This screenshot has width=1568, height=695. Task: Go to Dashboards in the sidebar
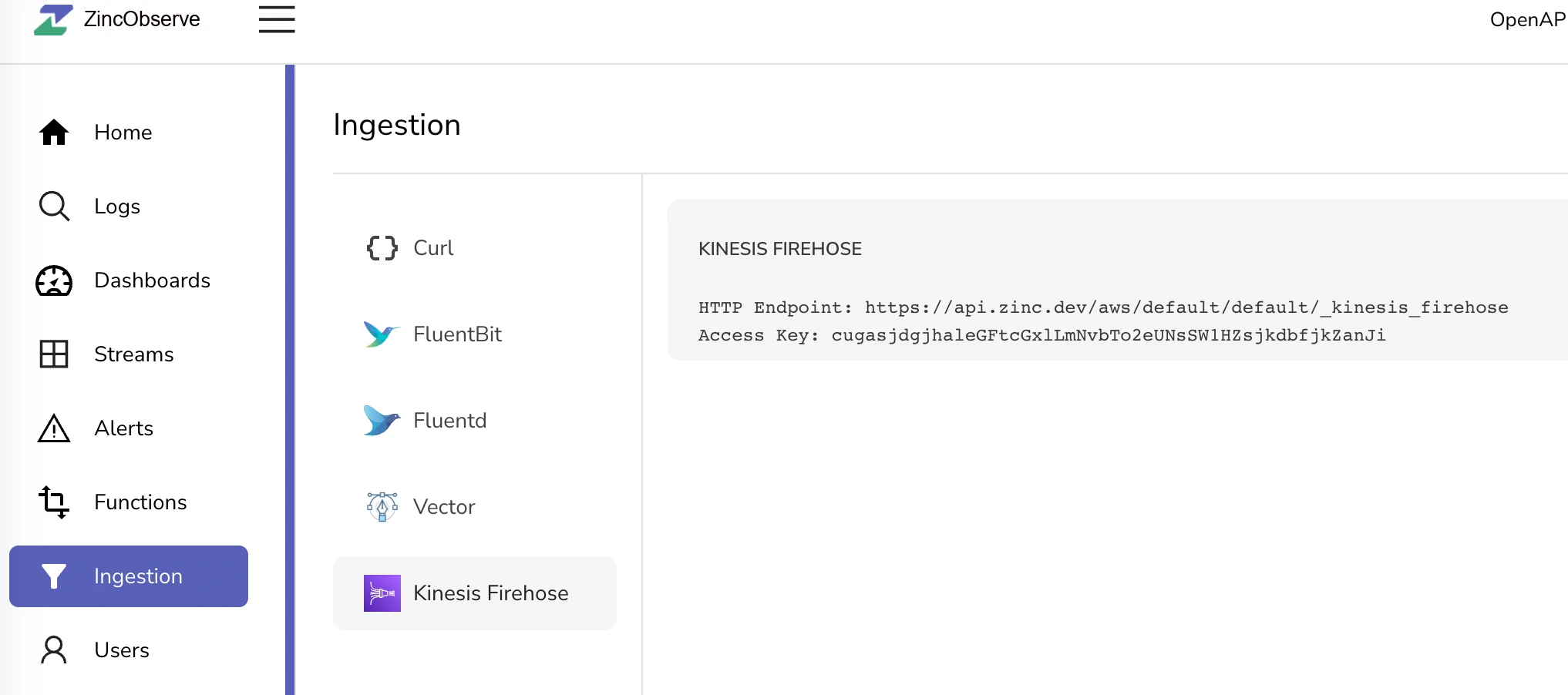(x=152, y=280)
